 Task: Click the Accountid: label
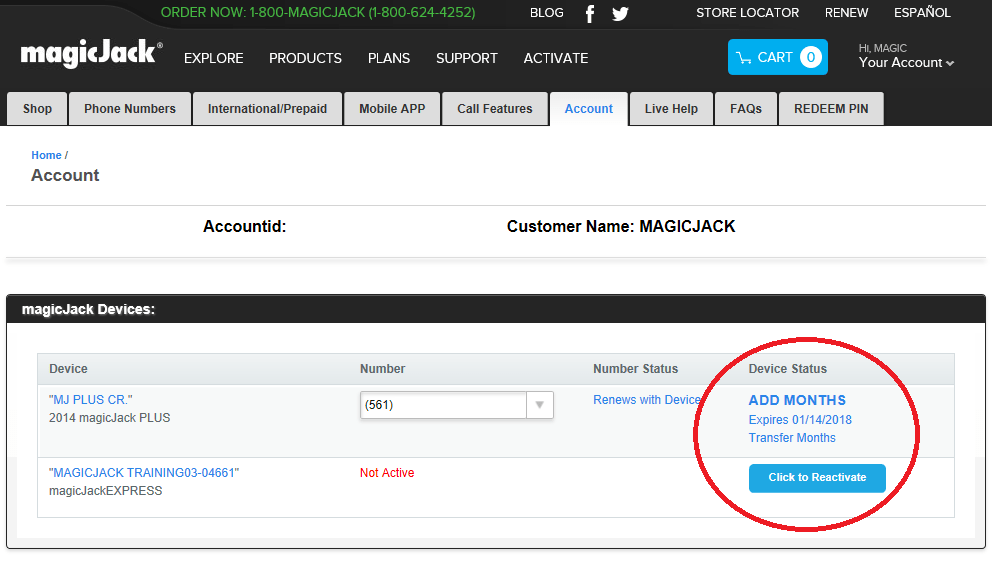244,227
